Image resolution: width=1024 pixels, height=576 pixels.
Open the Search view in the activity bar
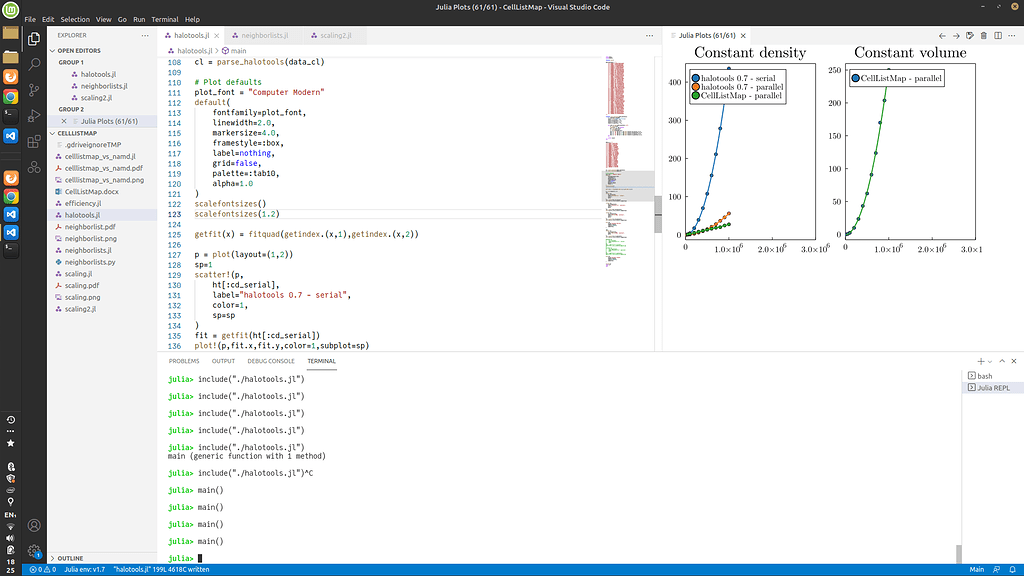34,63
